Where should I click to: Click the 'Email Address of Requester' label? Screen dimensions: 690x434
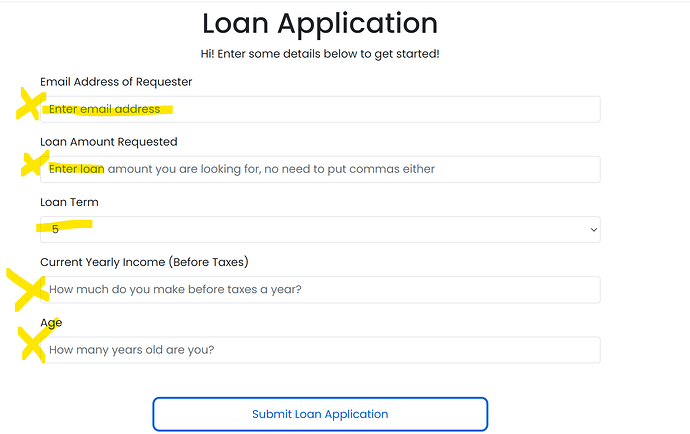pyautogui.click(x=116, y=82)
